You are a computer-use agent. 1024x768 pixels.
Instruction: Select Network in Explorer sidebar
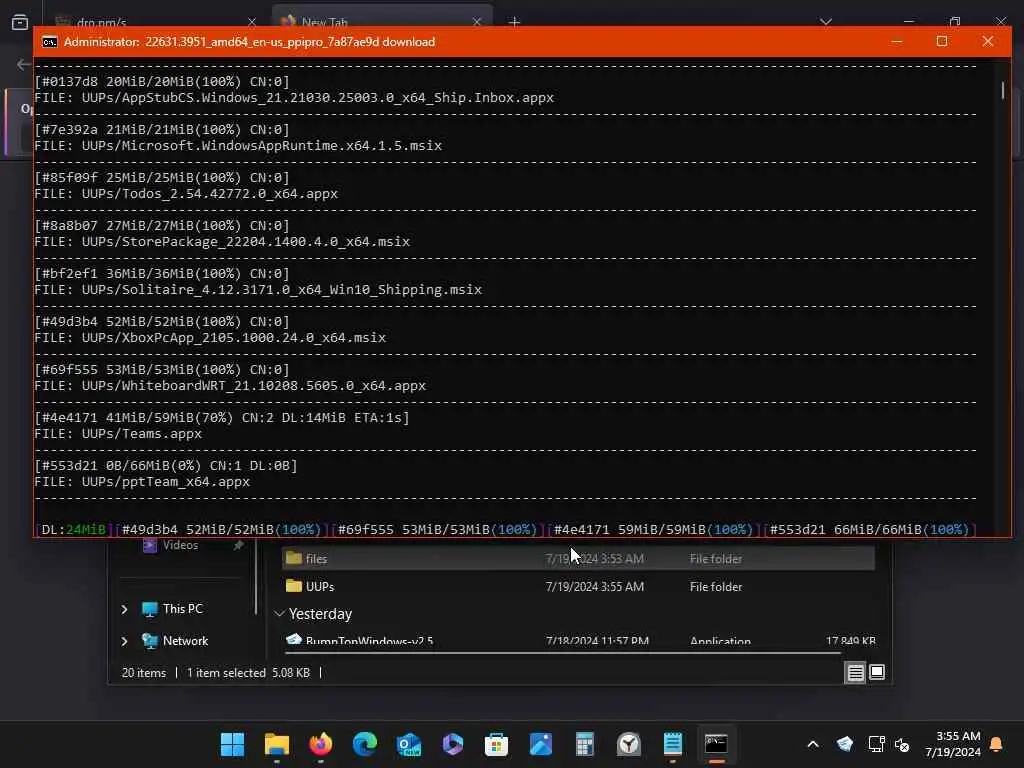coord(185,641)
